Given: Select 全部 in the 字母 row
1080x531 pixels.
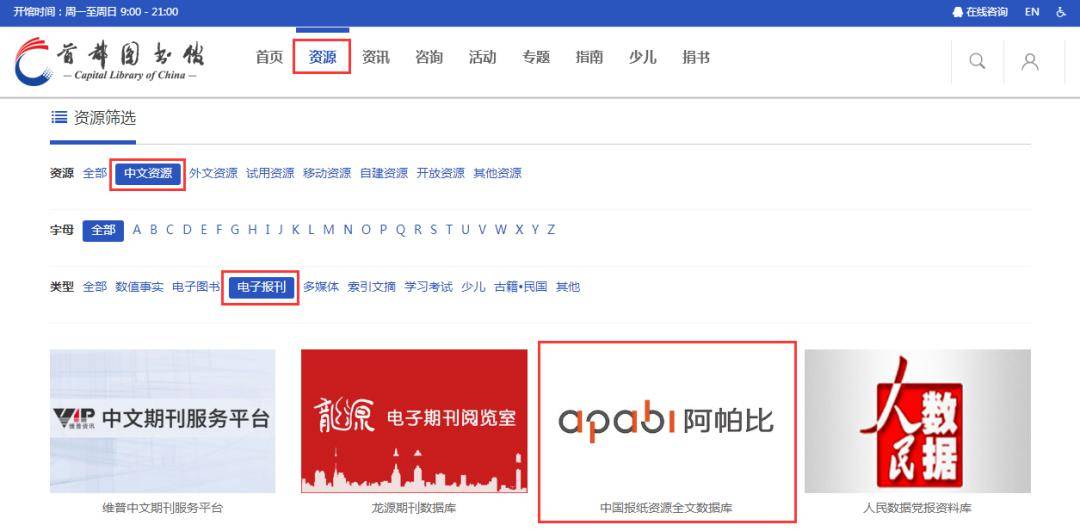Looking at the screenshot, I should pyautogui.click(x=103, y=230).
